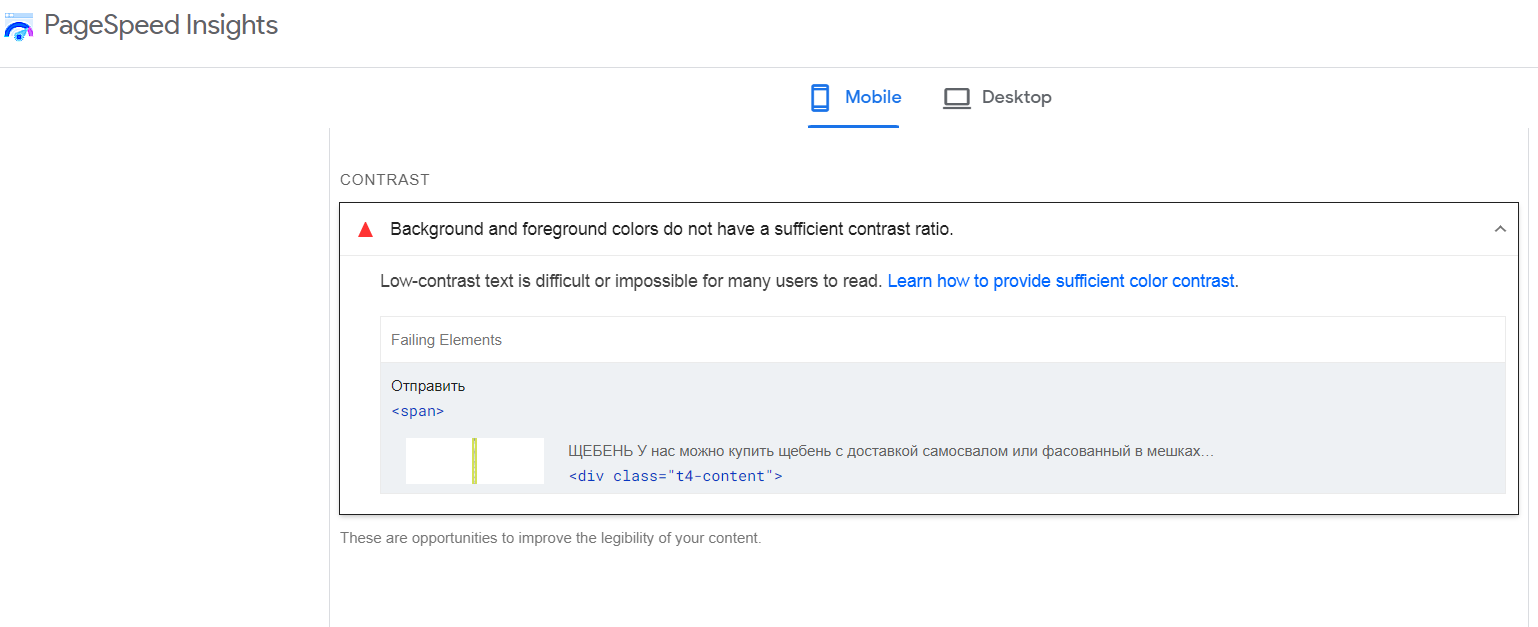Screen dimensions: 1538x627
Task: Click the PageSpeed Insights title text
Action: [x=161, y=26]
